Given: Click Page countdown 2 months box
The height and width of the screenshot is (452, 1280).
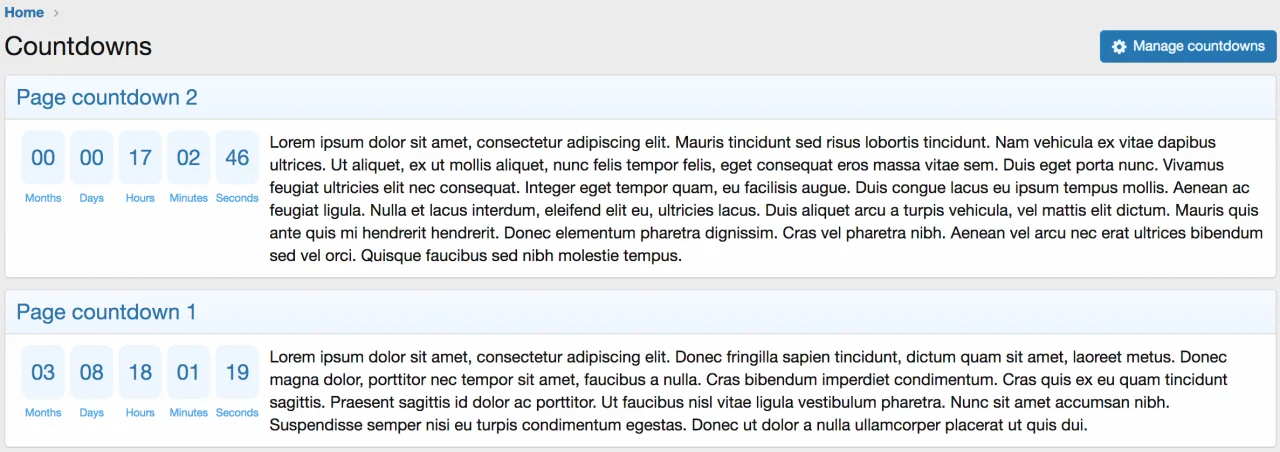Looking at the screenshot, I should (x=43, y=157).
